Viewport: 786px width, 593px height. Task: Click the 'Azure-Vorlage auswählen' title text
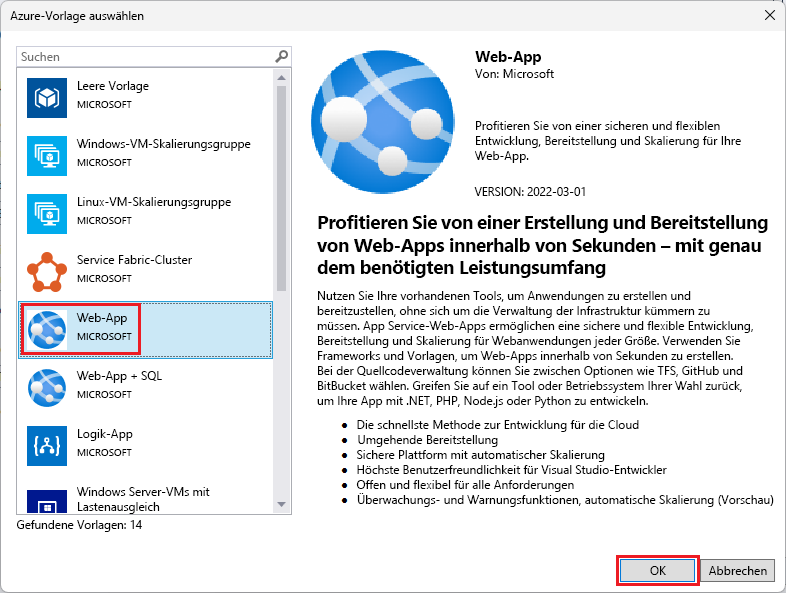click(77, 16)
